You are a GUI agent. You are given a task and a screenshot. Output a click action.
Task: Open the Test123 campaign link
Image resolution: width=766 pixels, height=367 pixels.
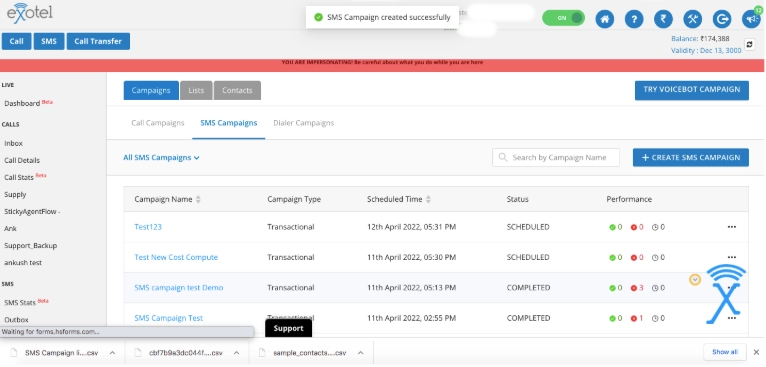coord(148,227)
